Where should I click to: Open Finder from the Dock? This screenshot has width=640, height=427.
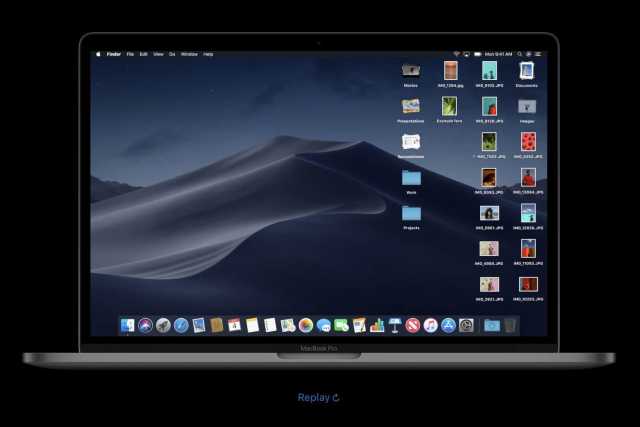pyautogui.click(x=127, y=325)
